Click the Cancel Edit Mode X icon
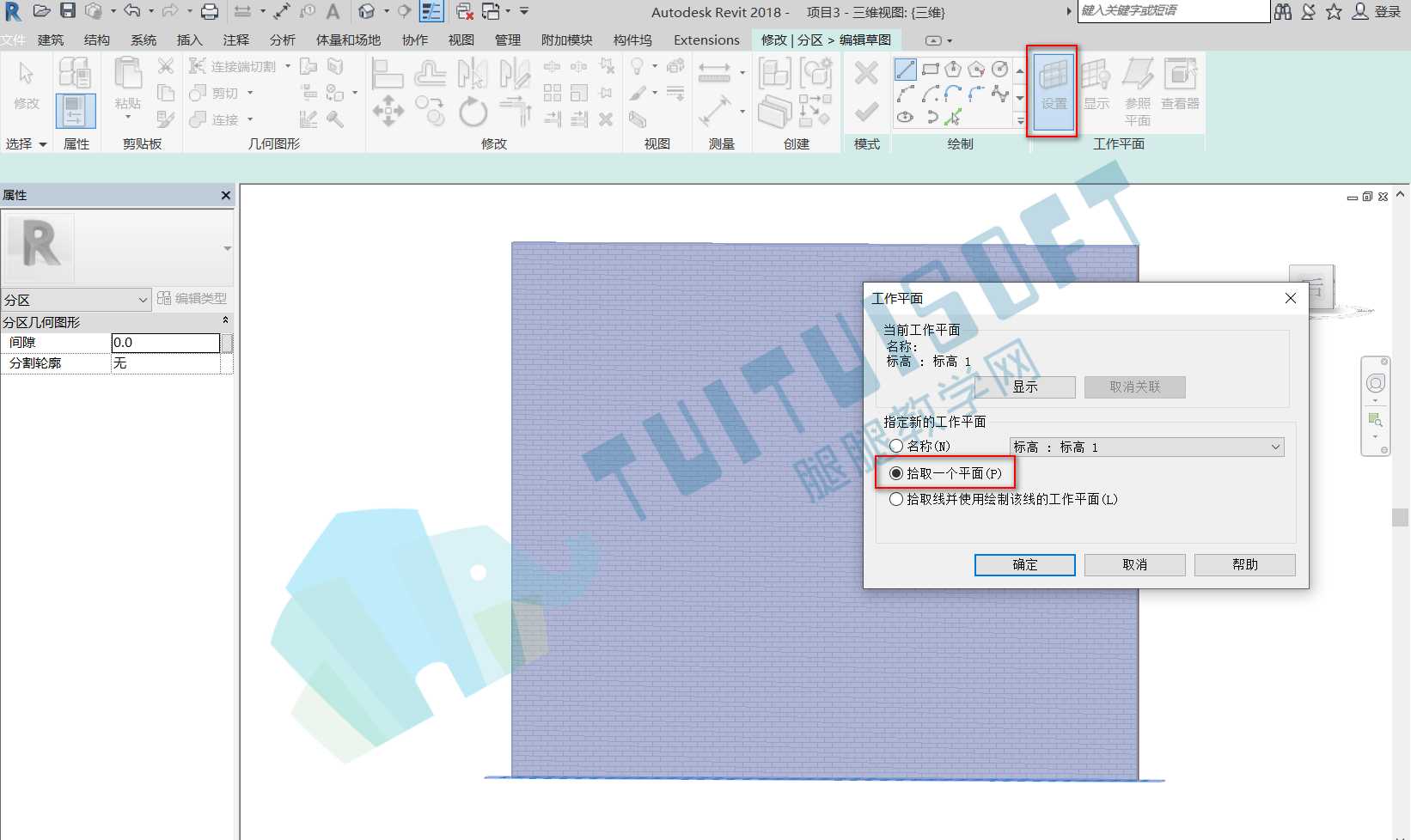1411x840 pixels. pyautogui.click(x=866, y=73)
